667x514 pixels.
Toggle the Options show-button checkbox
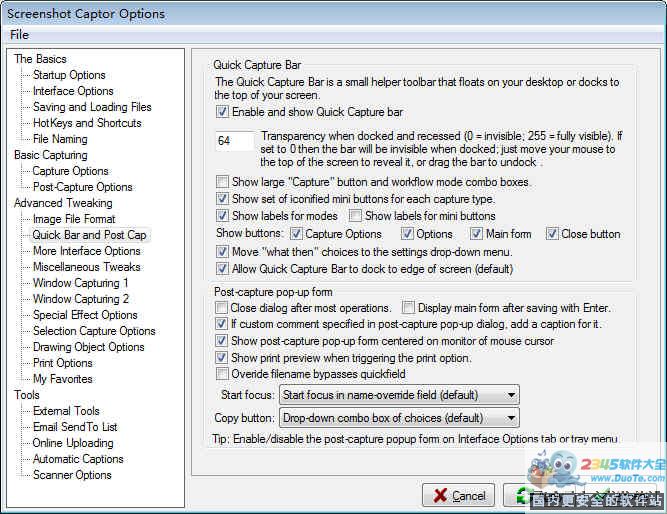[407, 234]
